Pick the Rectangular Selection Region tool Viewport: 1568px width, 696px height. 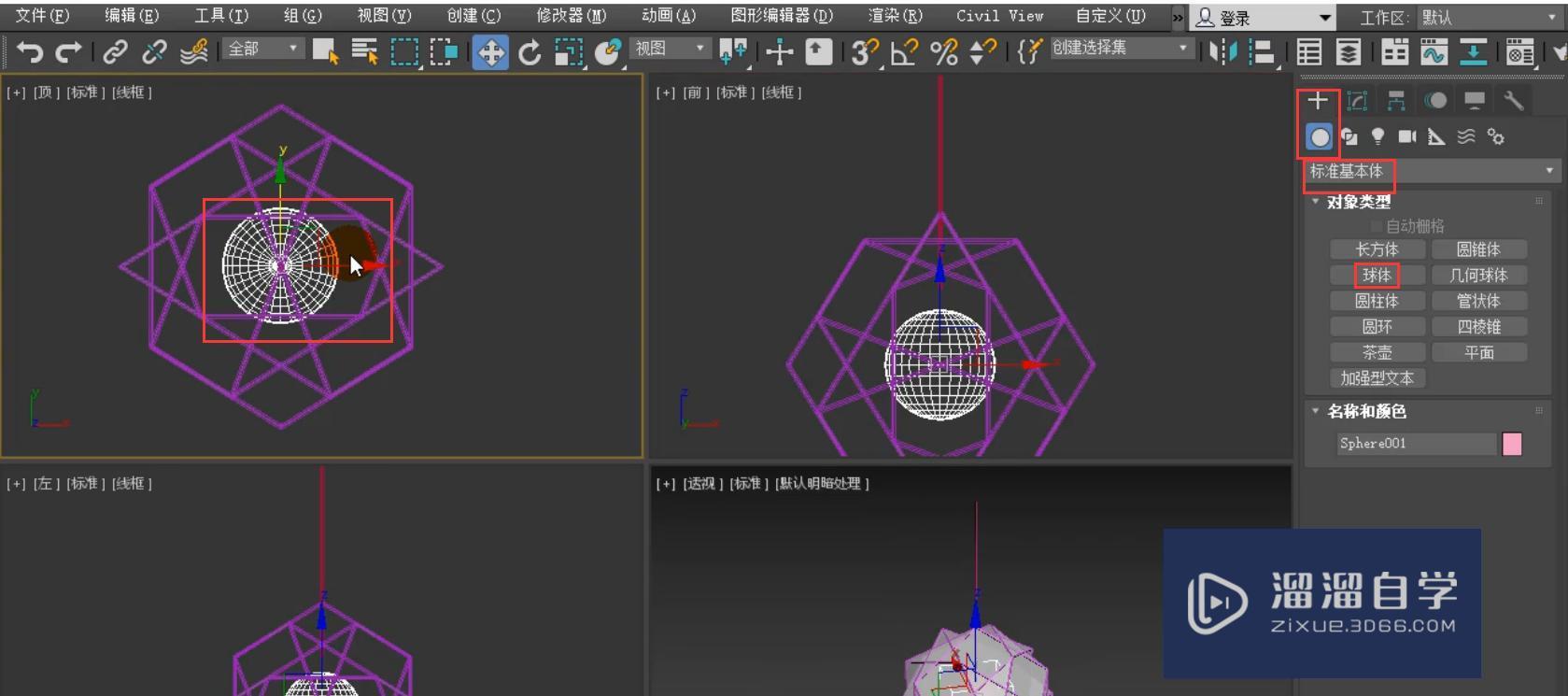pos(404,51)
